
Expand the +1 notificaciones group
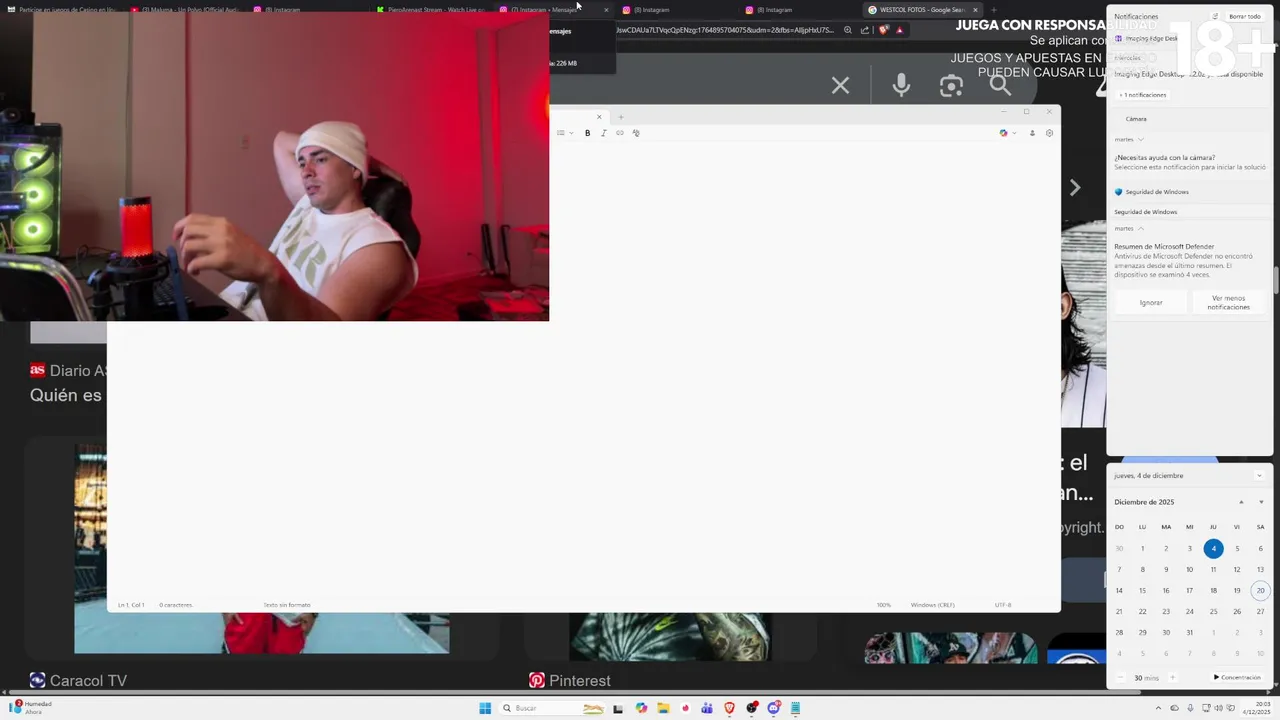[1143, 95]
